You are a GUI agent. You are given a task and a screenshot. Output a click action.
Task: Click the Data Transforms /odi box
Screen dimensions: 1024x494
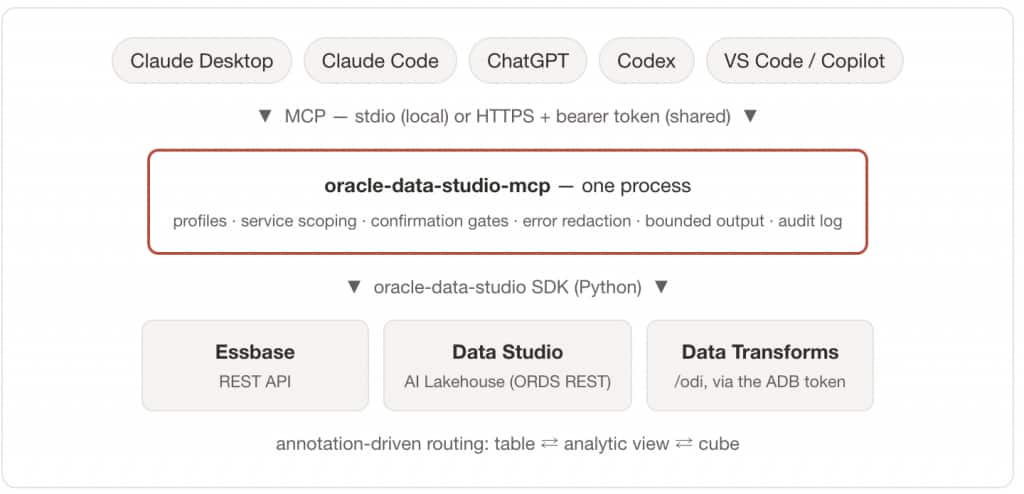[x=760, y=365]
